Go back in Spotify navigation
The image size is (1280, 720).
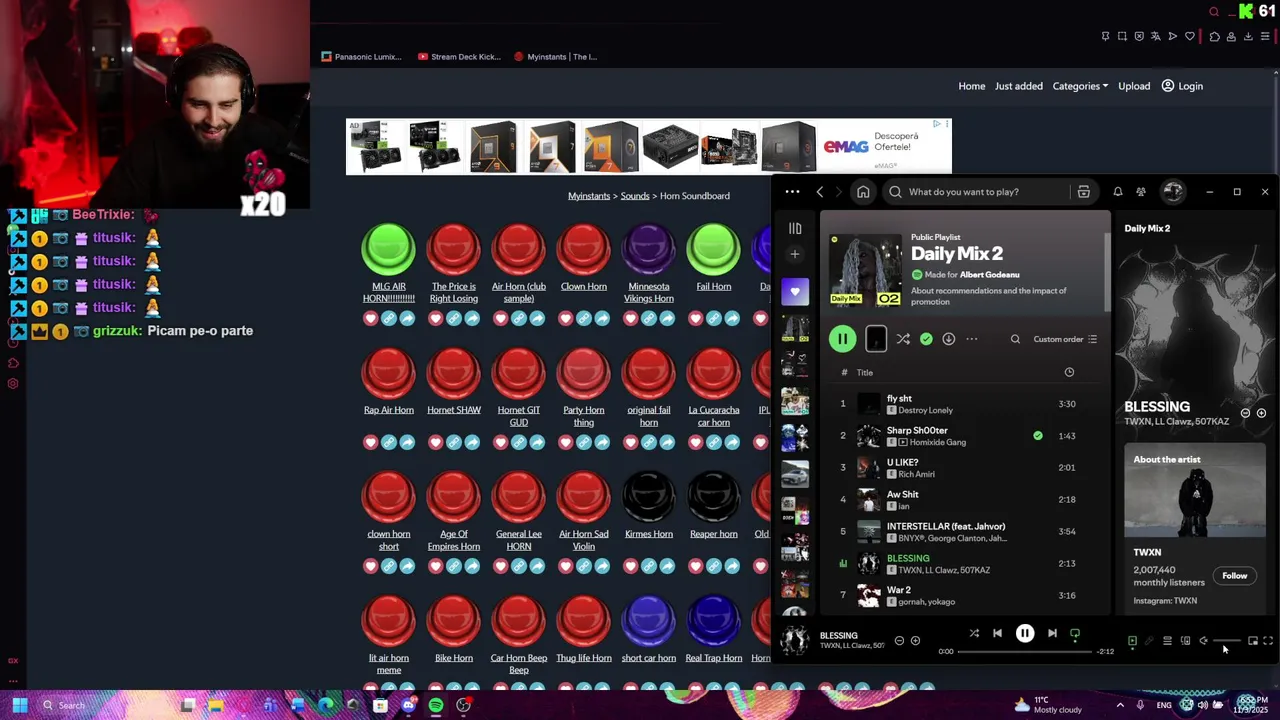[820, 192]
